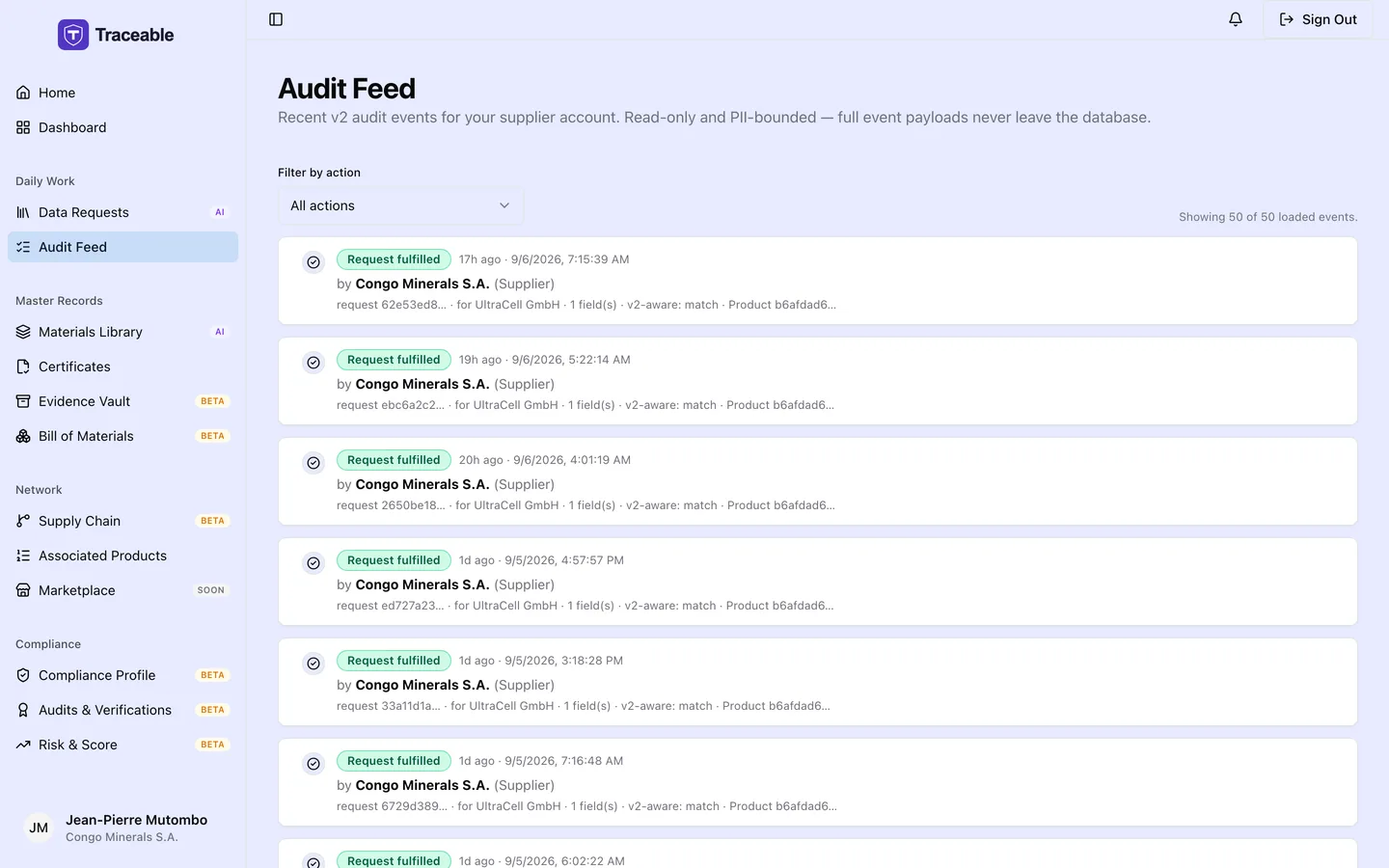Click the Home house icon

pyautogui.click(x=23, y=93)
